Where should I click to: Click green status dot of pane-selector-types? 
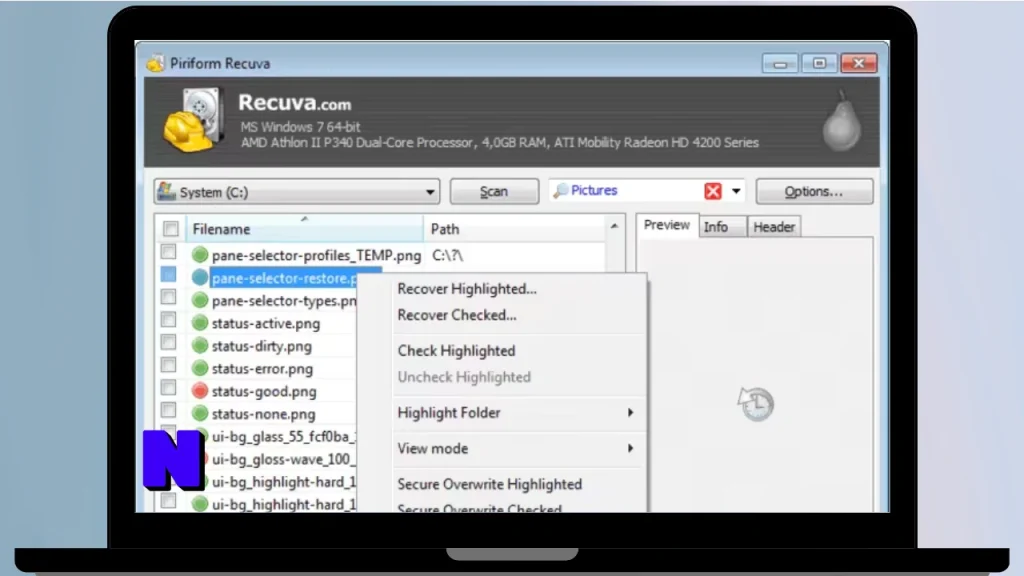pos(200,300)
